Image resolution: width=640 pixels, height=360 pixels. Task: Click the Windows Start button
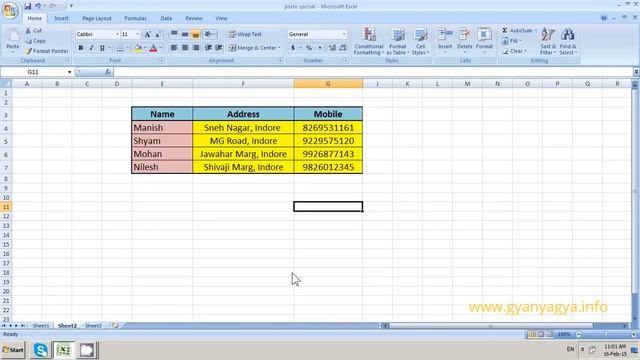pyautogui.click(x=13, y=350)
